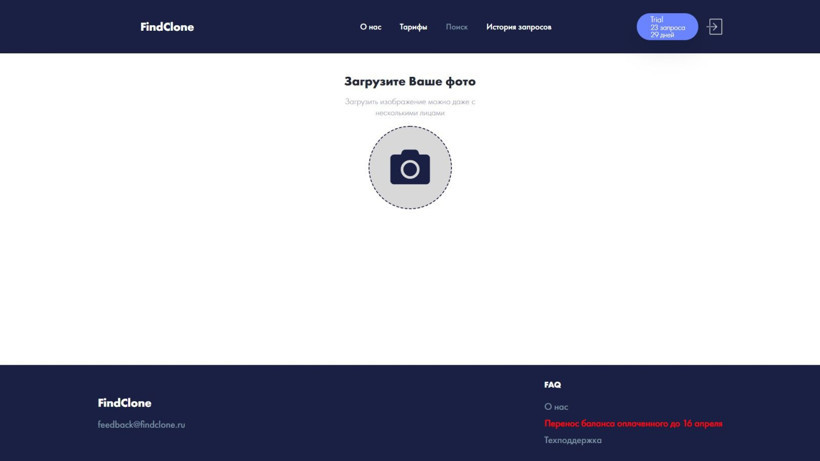
Task: Click the FindClone logo in the header
Action: click(167, 27)
